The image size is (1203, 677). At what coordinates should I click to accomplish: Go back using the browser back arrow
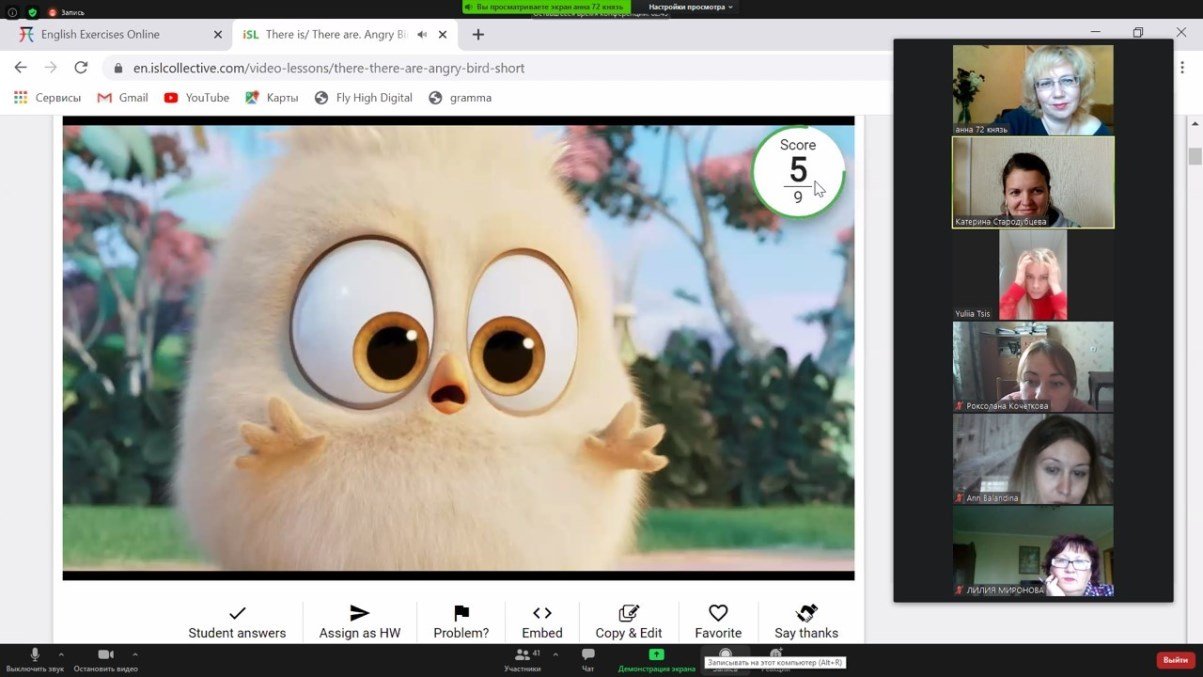click(x=21, y=68)
